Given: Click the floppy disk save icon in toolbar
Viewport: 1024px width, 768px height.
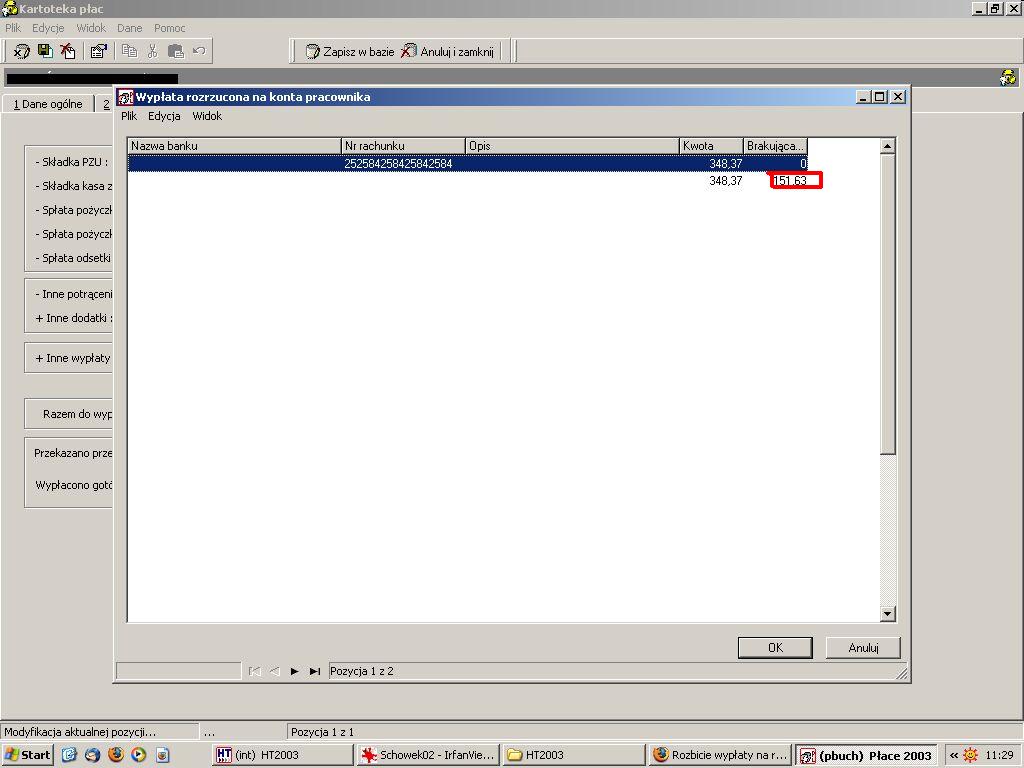Looking at the screenshot, I should (x=44, y=50).
